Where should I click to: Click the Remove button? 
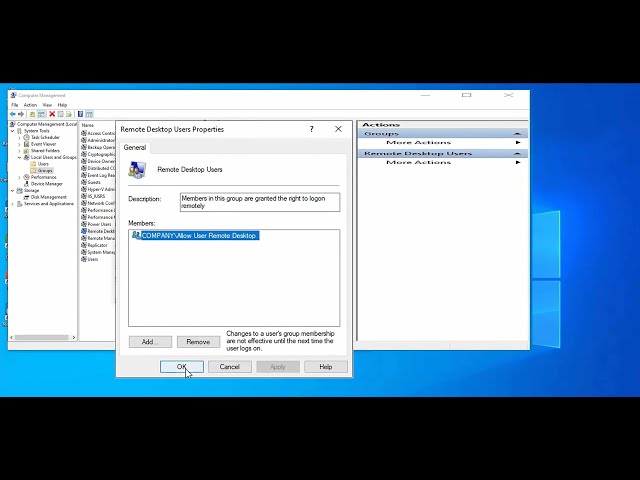click(x=198, y=342)
